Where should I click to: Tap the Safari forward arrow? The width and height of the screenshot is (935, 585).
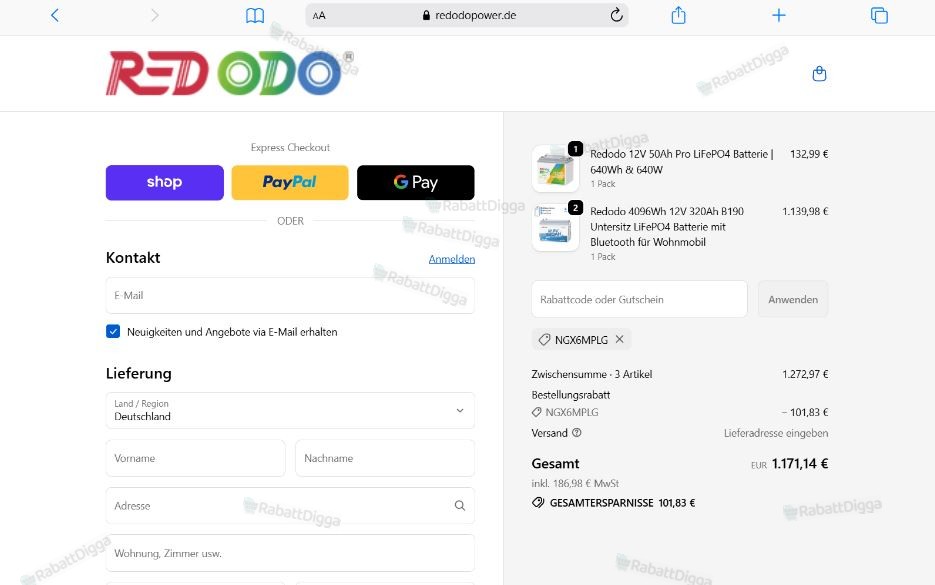coord(154,15)
